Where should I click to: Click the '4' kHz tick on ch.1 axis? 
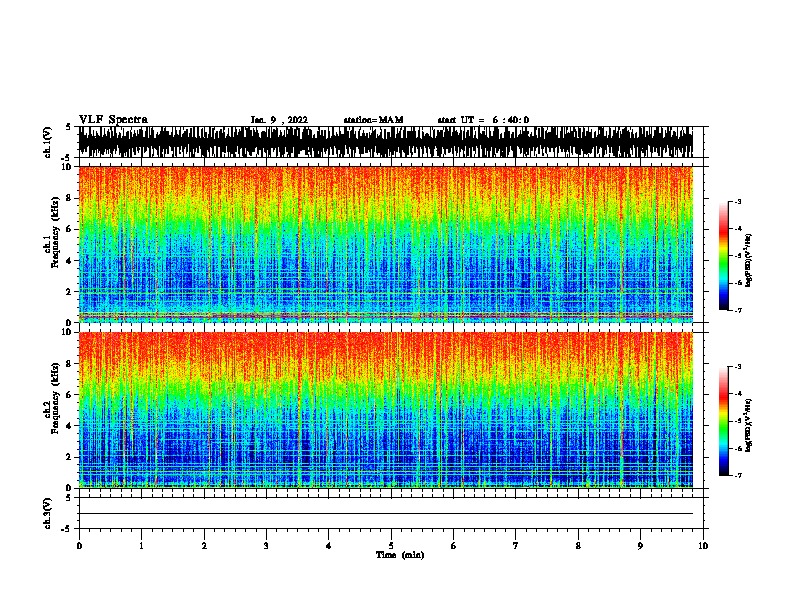pos(69,261)
